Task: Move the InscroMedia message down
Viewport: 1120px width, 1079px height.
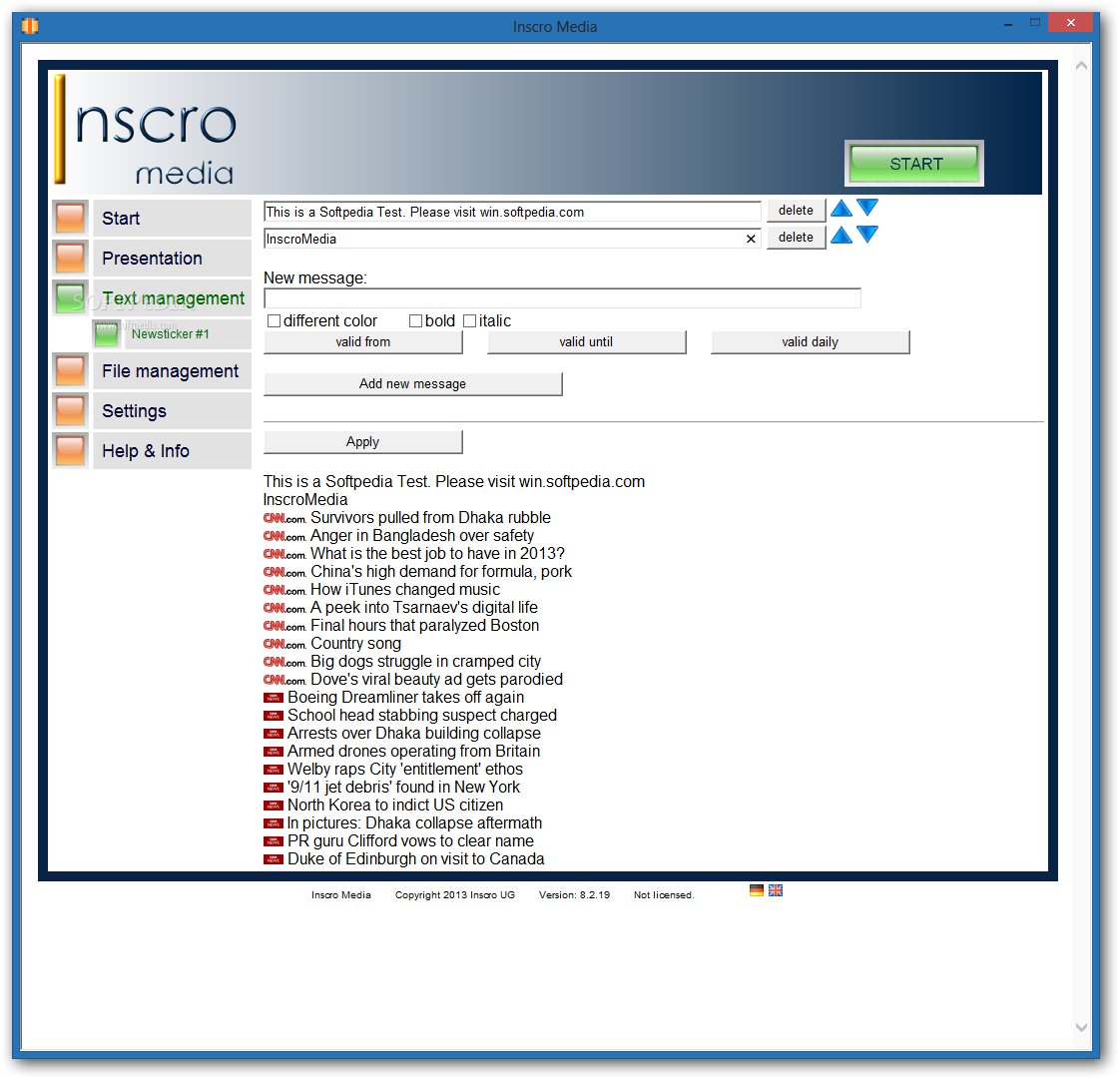Action: (867, 235)
